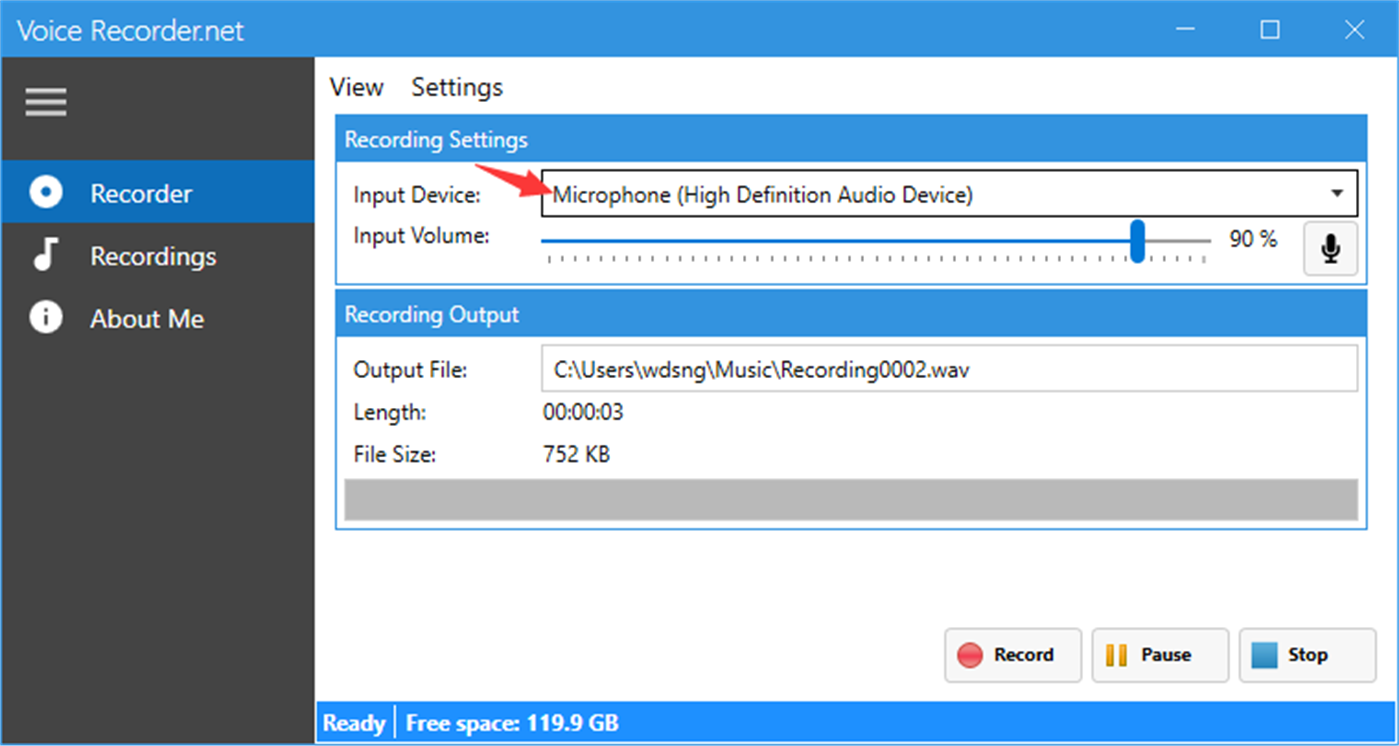The width and height of the screenshot is (1399, 746).
Task: Open the View menu
Action: (x=356, y=87)
